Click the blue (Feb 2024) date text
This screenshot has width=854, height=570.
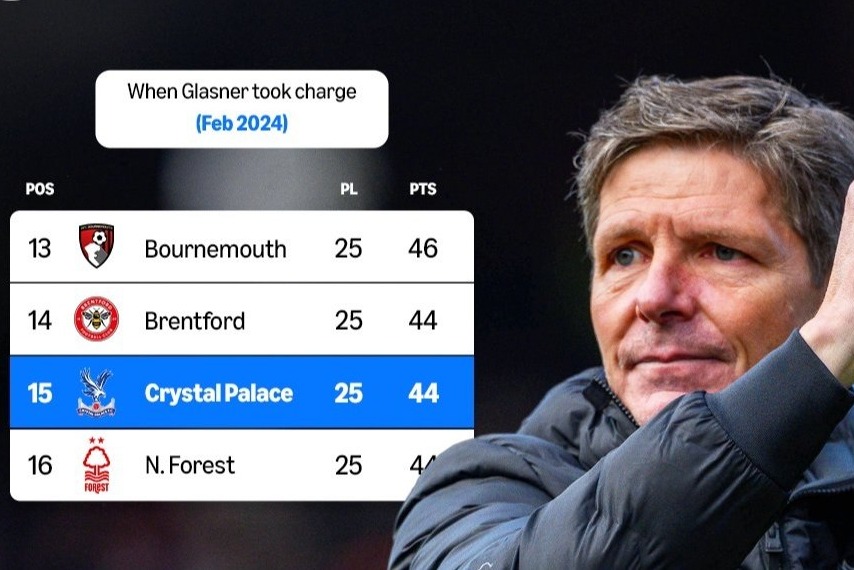tap(241, 124)
